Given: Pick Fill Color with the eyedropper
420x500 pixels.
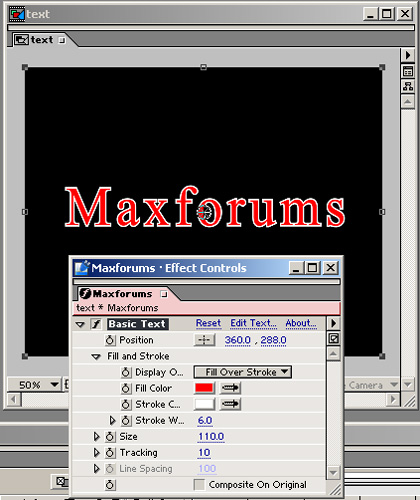Looking at the screenshot, I should point(230,388).
